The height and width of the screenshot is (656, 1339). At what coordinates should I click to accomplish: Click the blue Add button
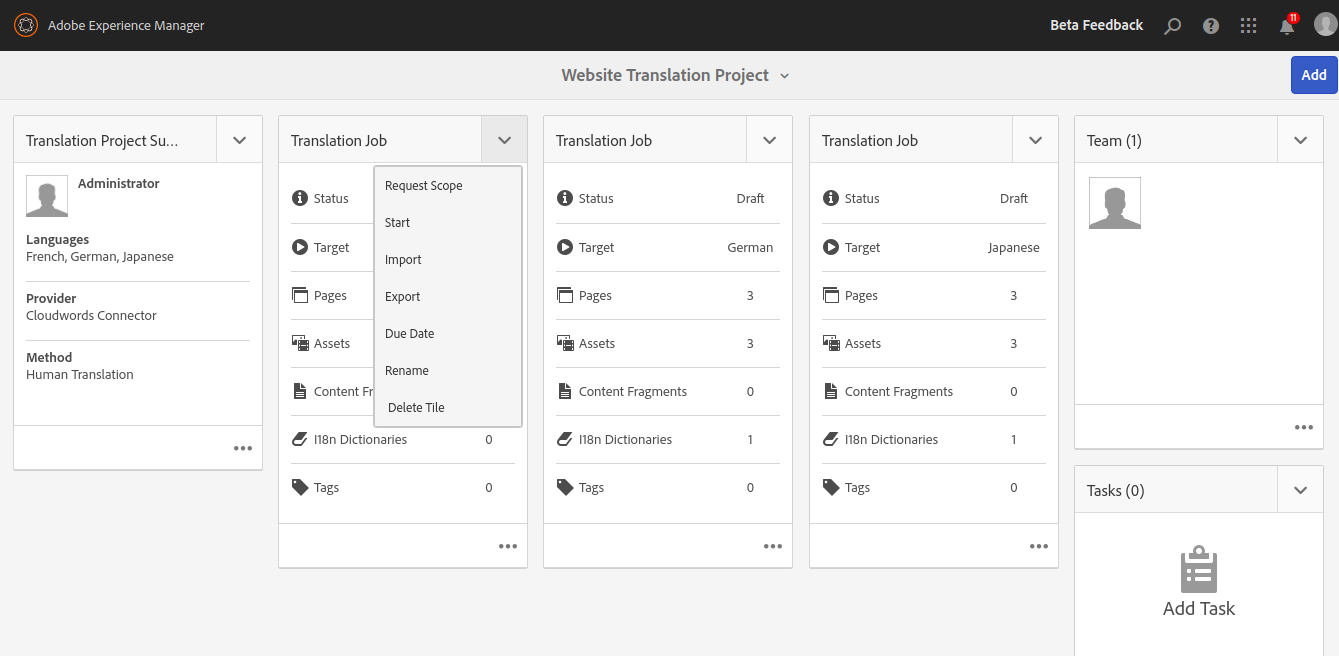1313,75
